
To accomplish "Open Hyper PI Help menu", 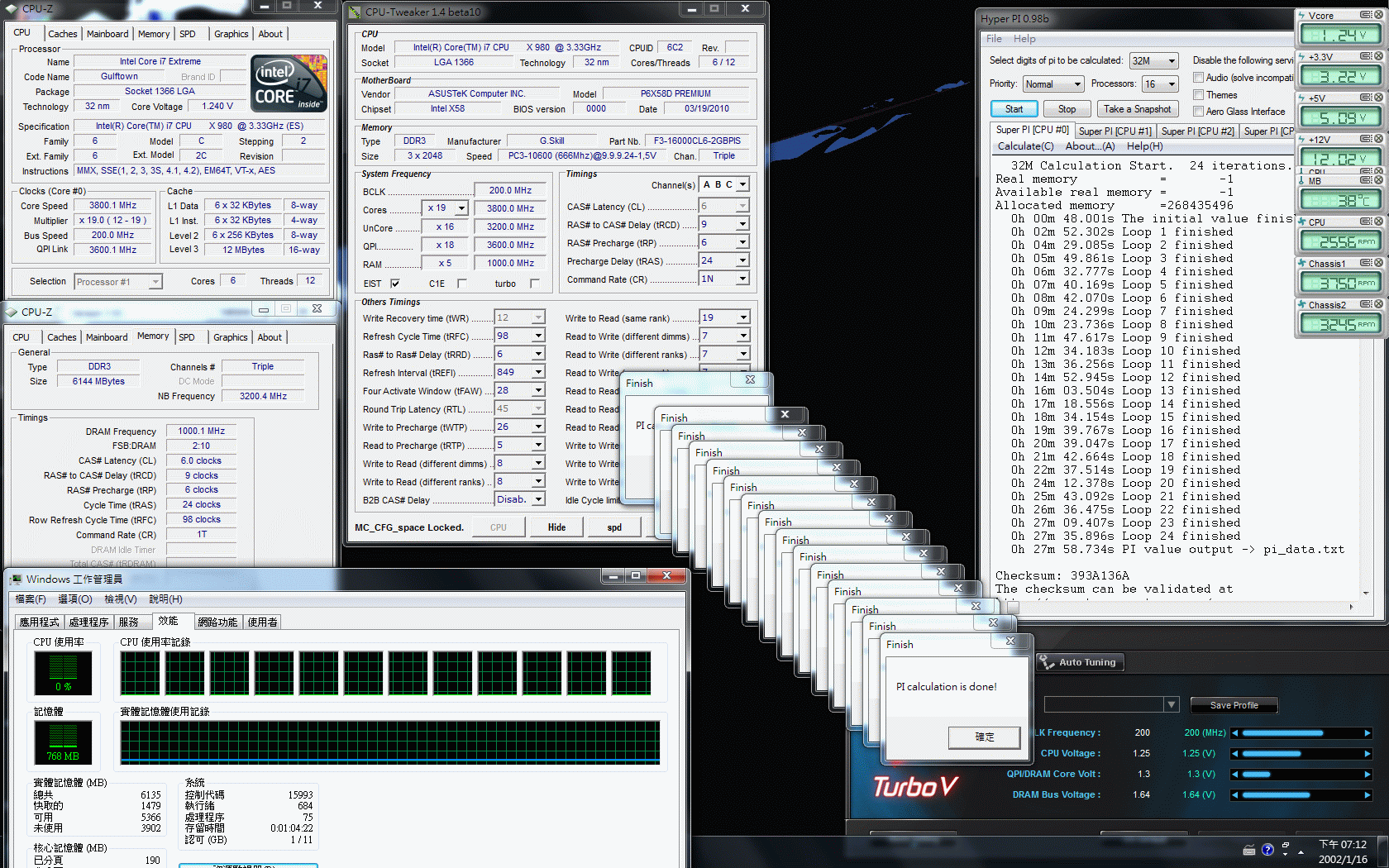I will 1024,39.
